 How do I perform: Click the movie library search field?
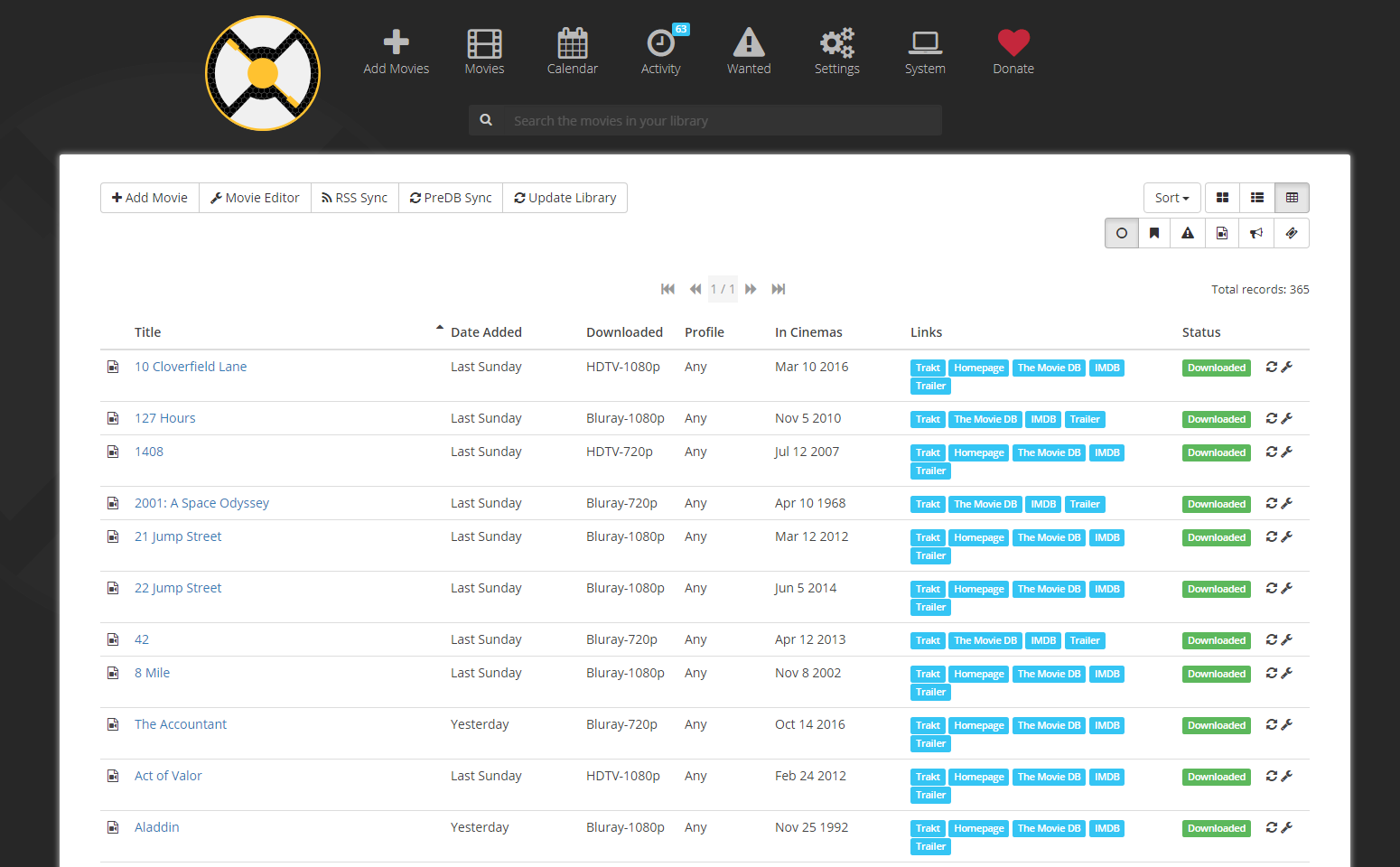tap(705, 119)
